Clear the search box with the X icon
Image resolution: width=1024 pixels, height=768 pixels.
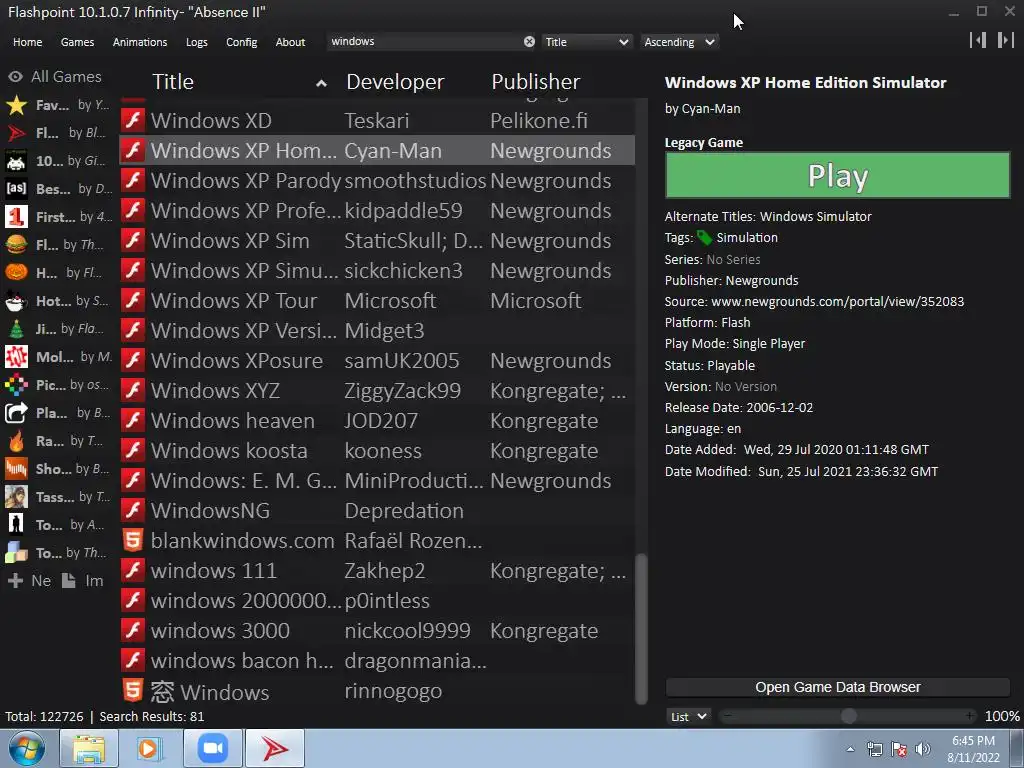point(529,42)
